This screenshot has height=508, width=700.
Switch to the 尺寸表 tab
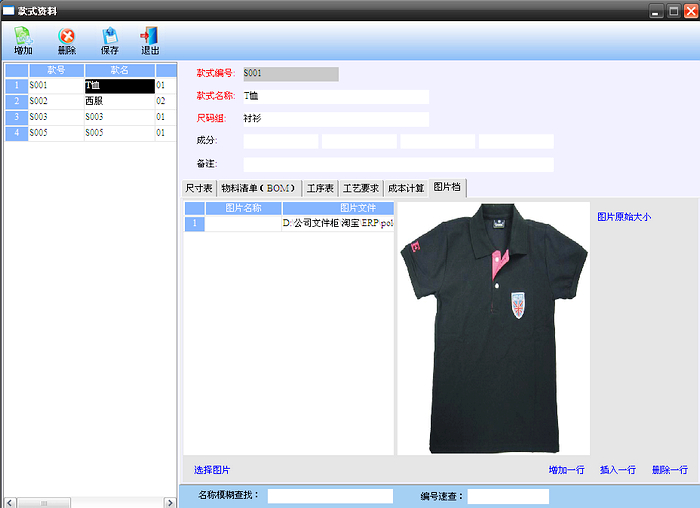point(199,188)
